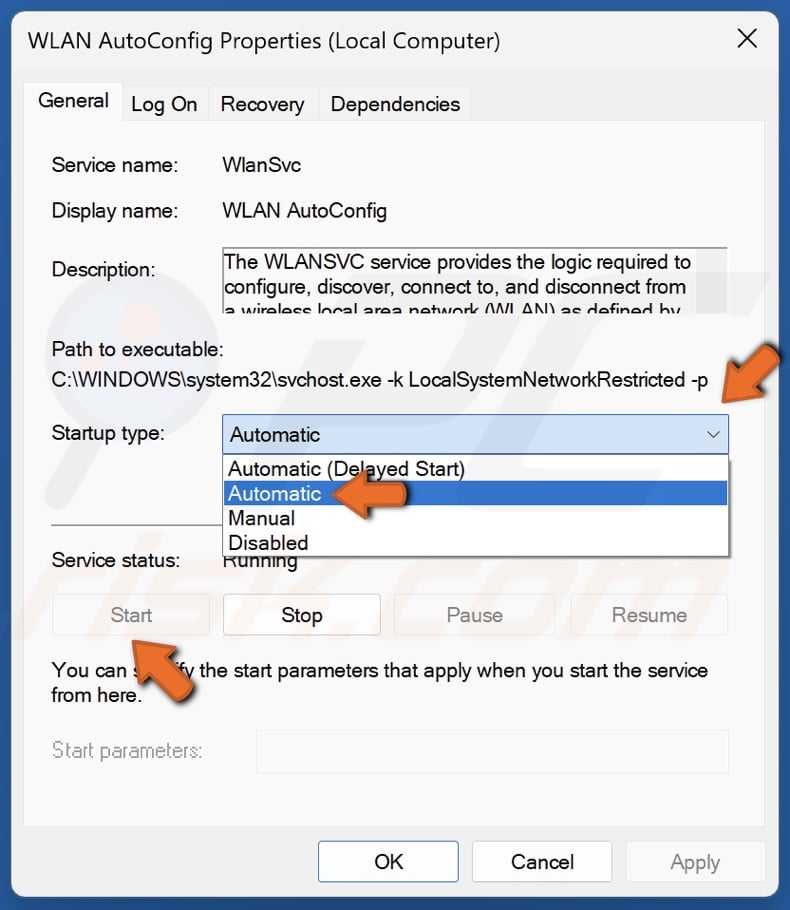Choose Disabled startup type
This screenshot has width=790, height=910.
(267, 542)
